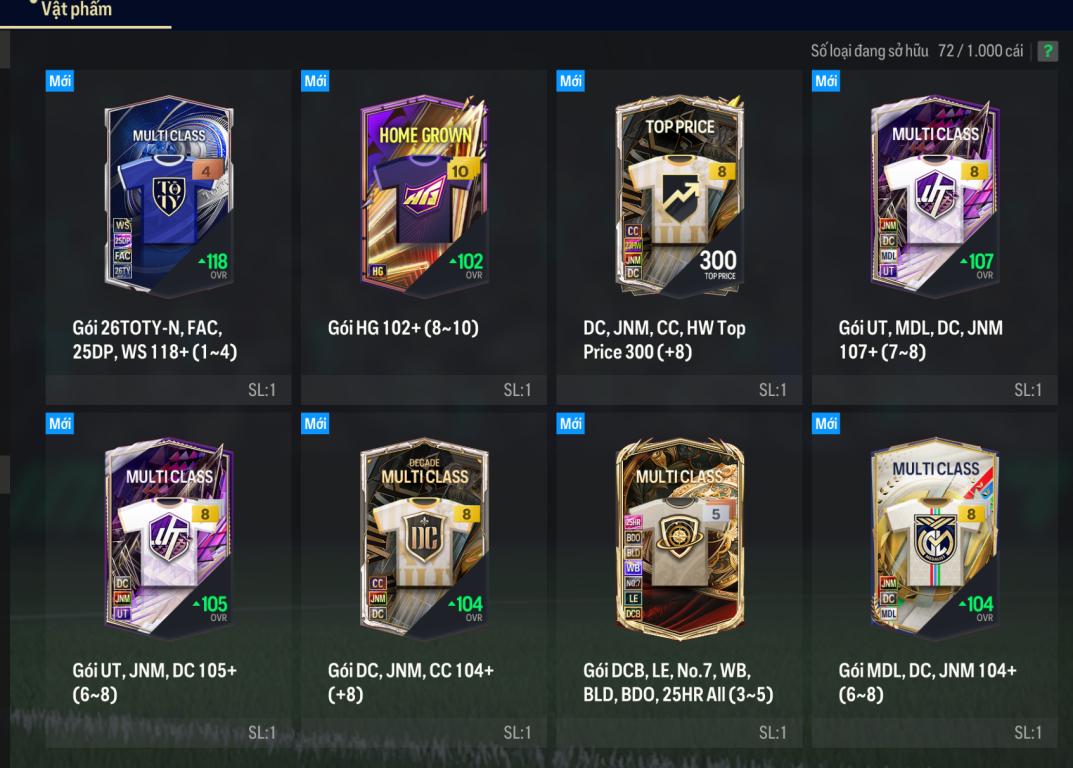Select the Multi Class 107 OVR pack card
The image size is (1073, 768).
point(935,196)
